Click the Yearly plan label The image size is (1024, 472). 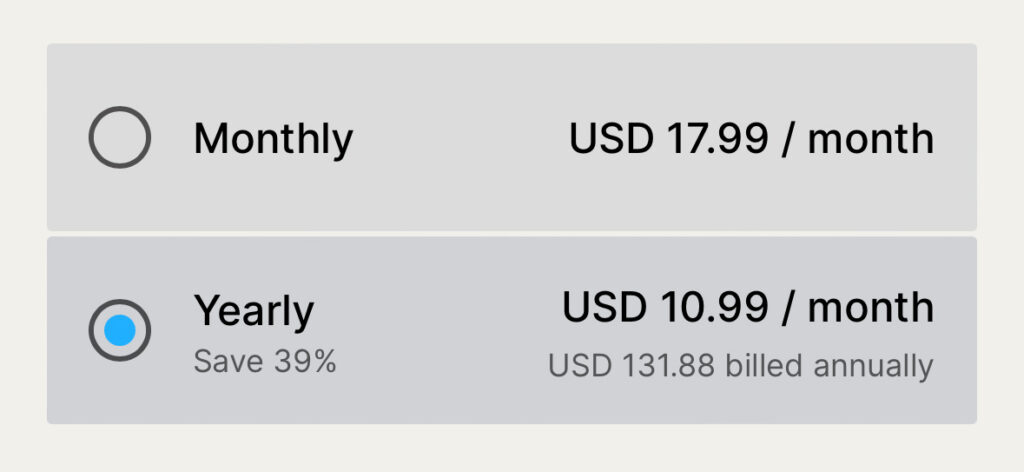point(254,311)
